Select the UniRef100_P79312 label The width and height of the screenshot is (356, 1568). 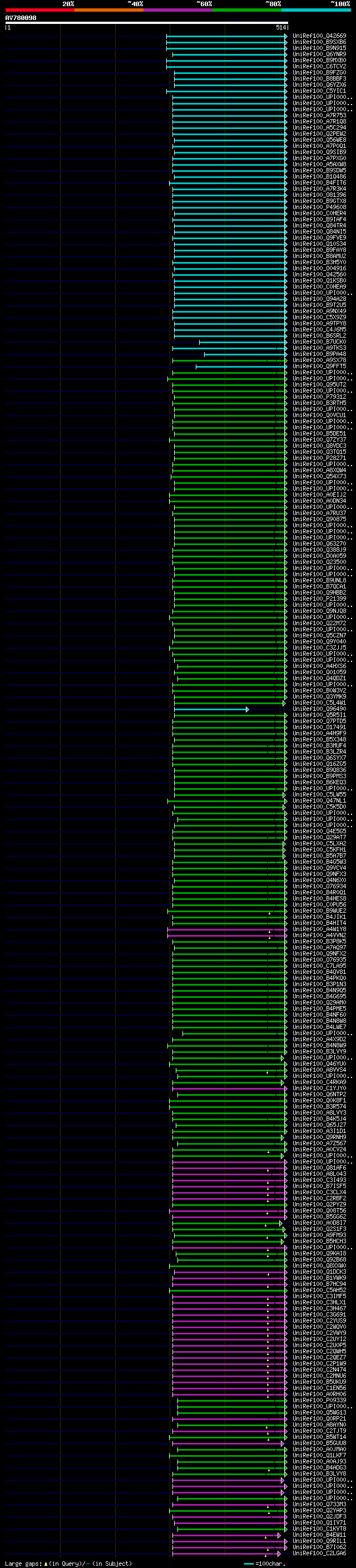[x=319, y=397]
